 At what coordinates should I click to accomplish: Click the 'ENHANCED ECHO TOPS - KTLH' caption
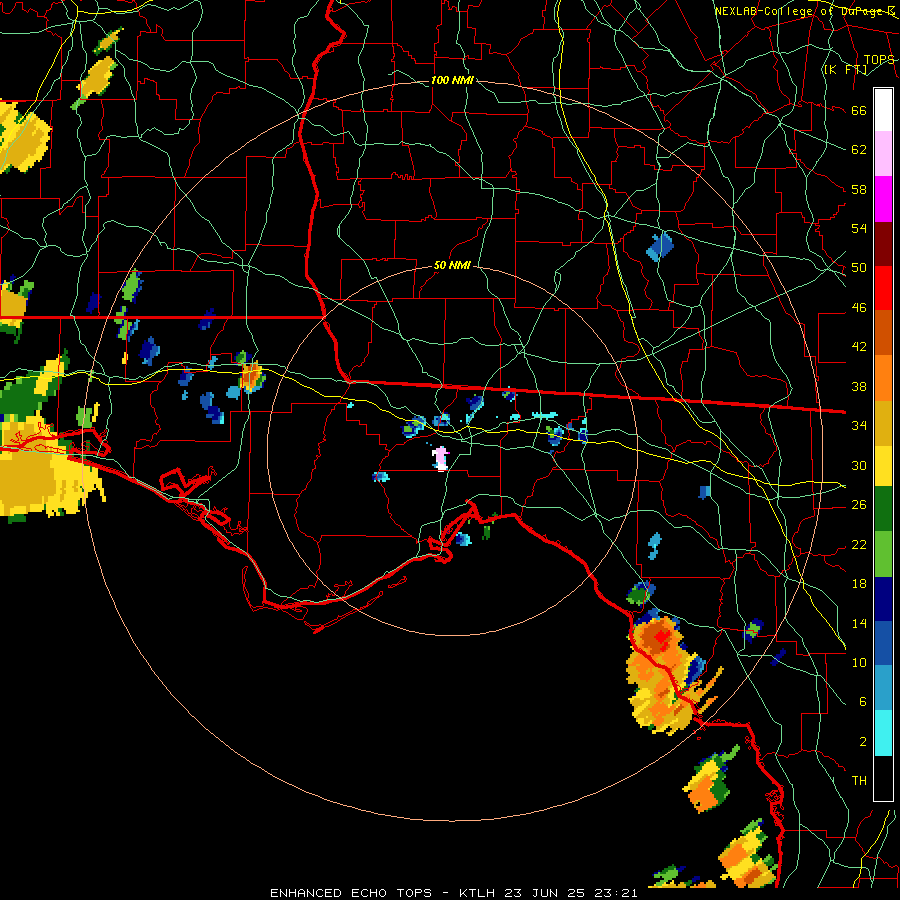[382, 893]
